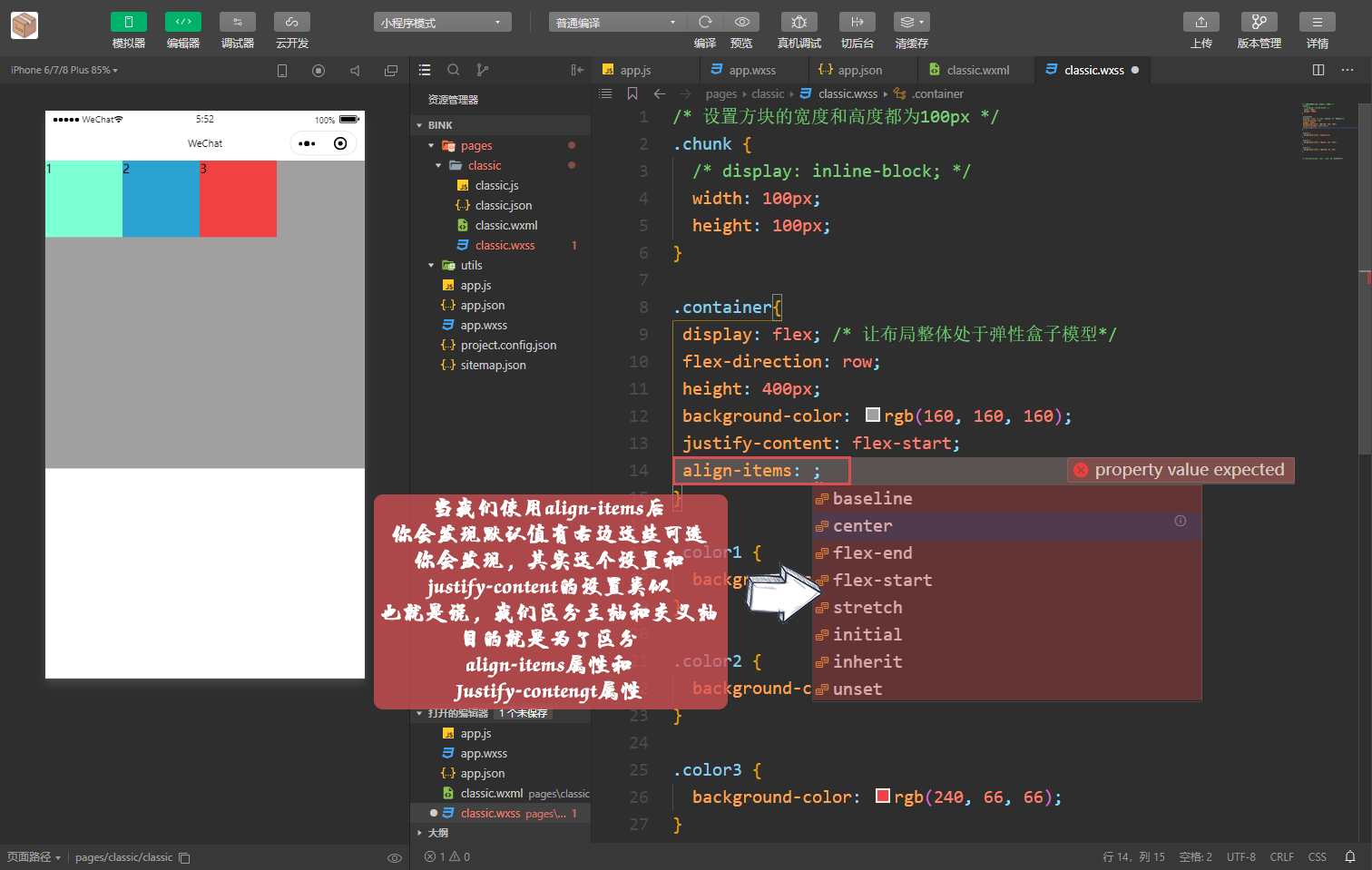Open the 小程序模式 mode dropdown
This screenshot has width=1372, height=870.
[442, 21]
